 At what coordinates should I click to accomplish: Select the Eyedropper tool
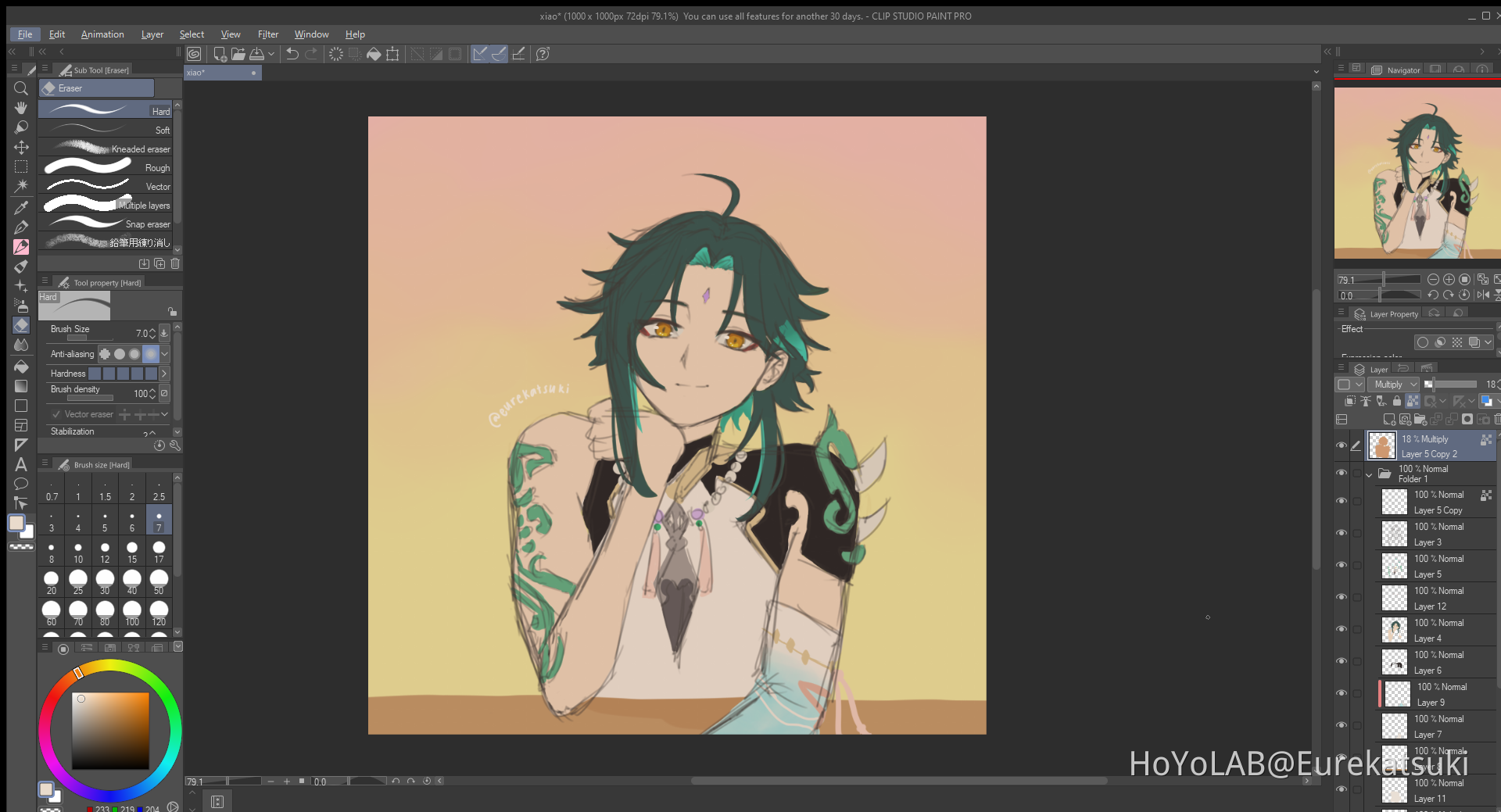pos(21,206)
